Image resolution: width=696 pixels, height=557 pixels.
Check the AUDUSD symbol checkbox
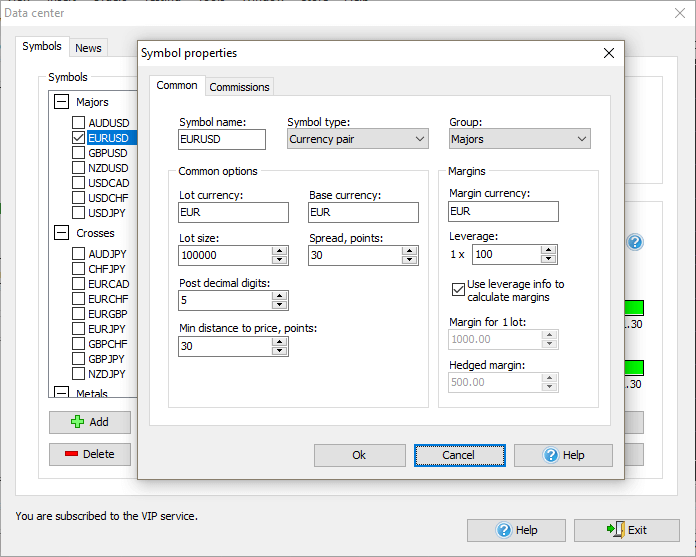point(79,123)
